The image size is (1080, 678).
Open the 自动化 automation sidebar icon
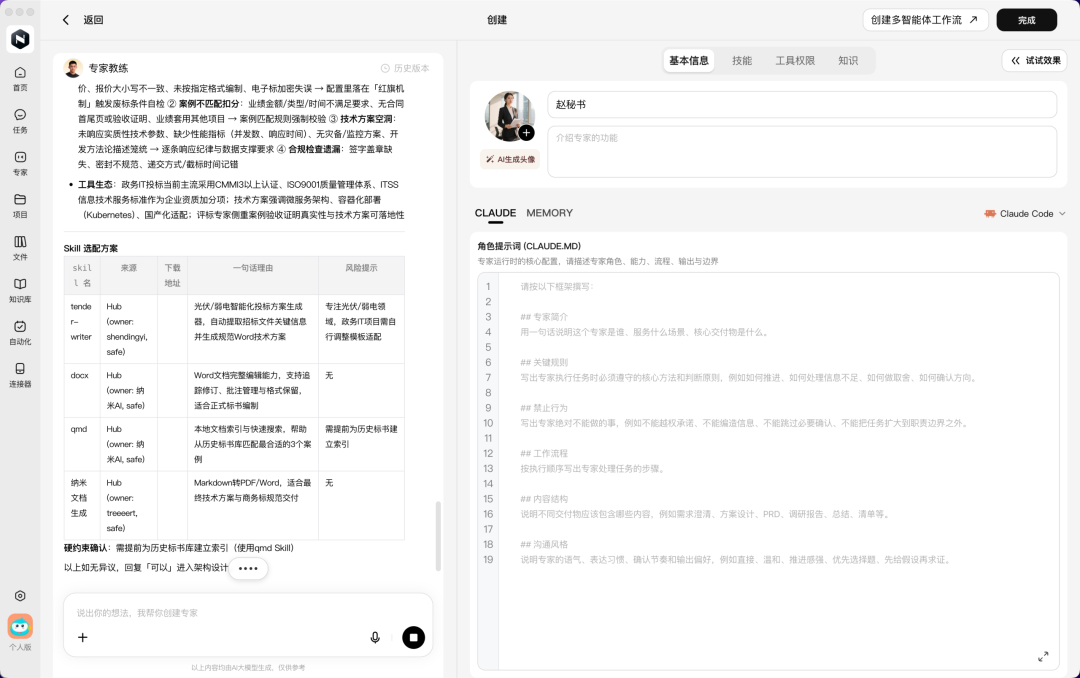20,333
